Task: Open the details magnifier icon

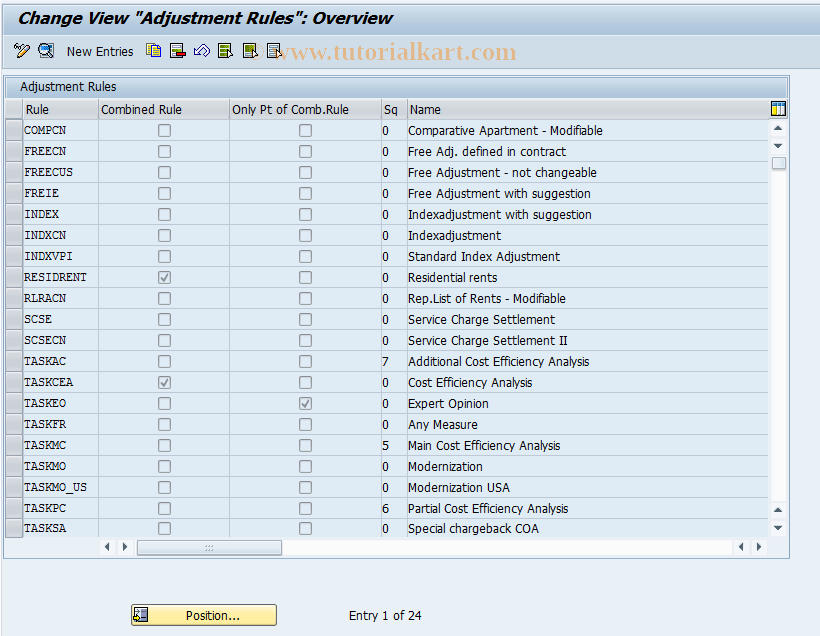Action: (46, 51)
